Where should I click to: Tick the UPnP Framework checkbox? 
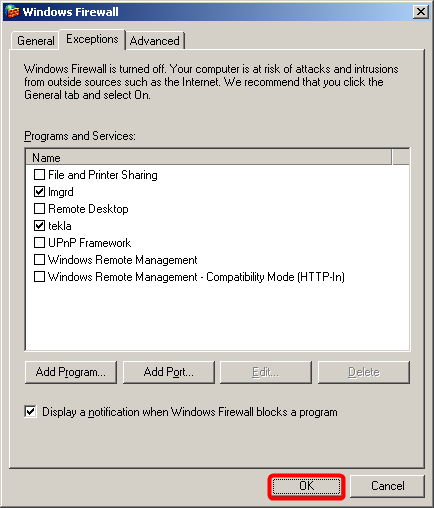tap(39, 242)
